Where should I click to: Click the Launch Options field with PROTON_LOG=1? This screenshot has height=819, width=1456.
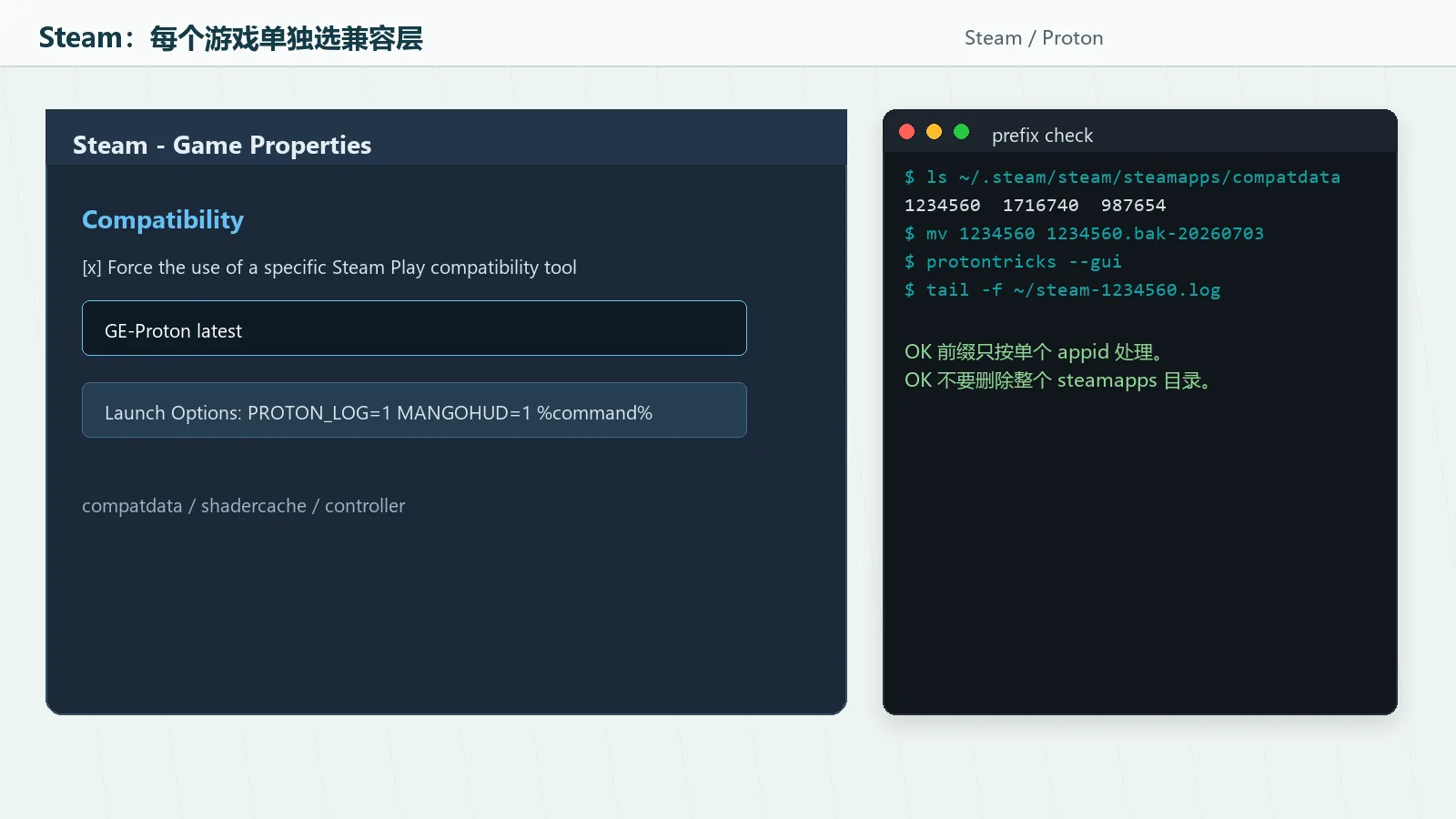click(414, 409)
